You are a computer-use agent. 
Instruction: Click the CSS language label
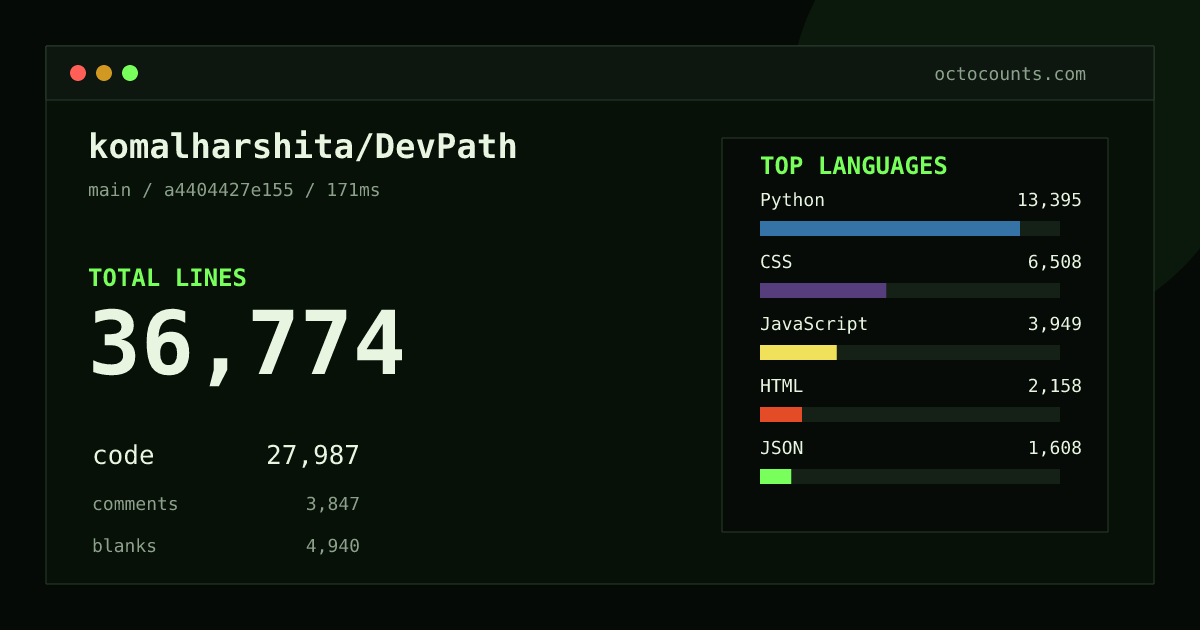pyautogui.click(x=776, y=262)
